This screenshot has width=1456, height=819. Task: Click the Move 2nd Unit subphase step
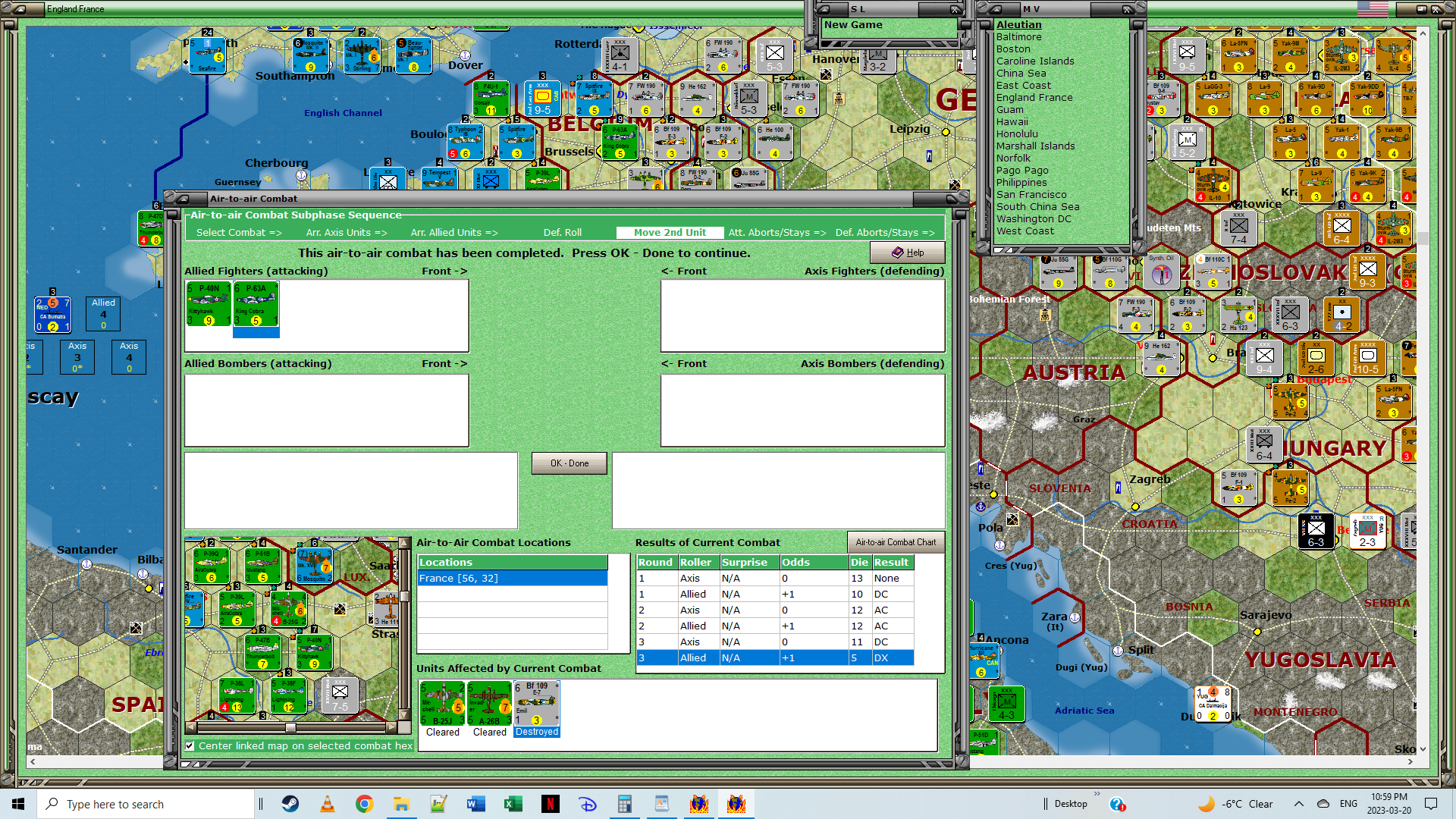pyautogui.click(x=670, y=233)
